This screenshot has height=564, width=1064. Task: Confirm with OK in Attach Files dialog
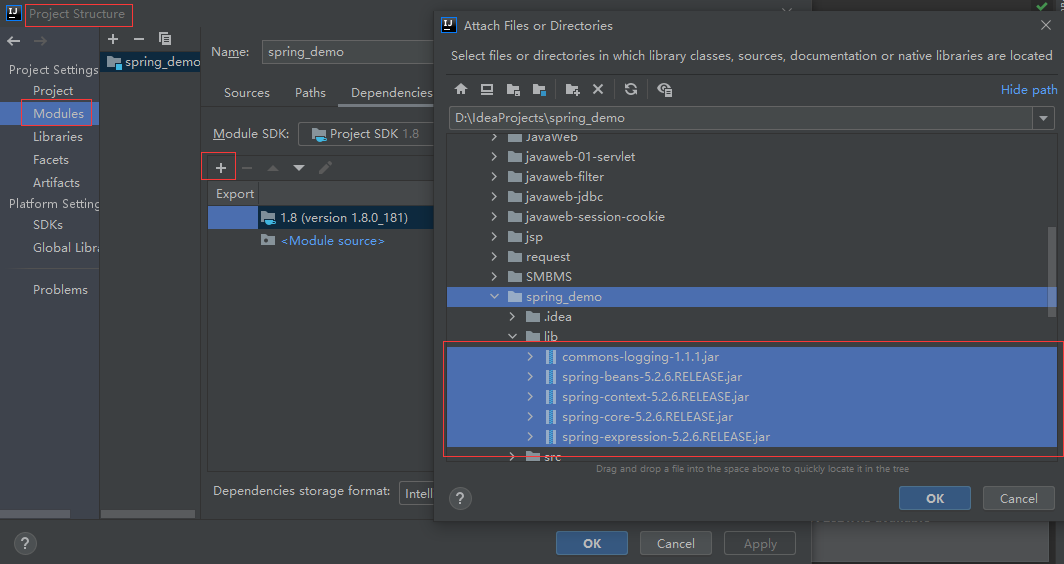point(934,498)
